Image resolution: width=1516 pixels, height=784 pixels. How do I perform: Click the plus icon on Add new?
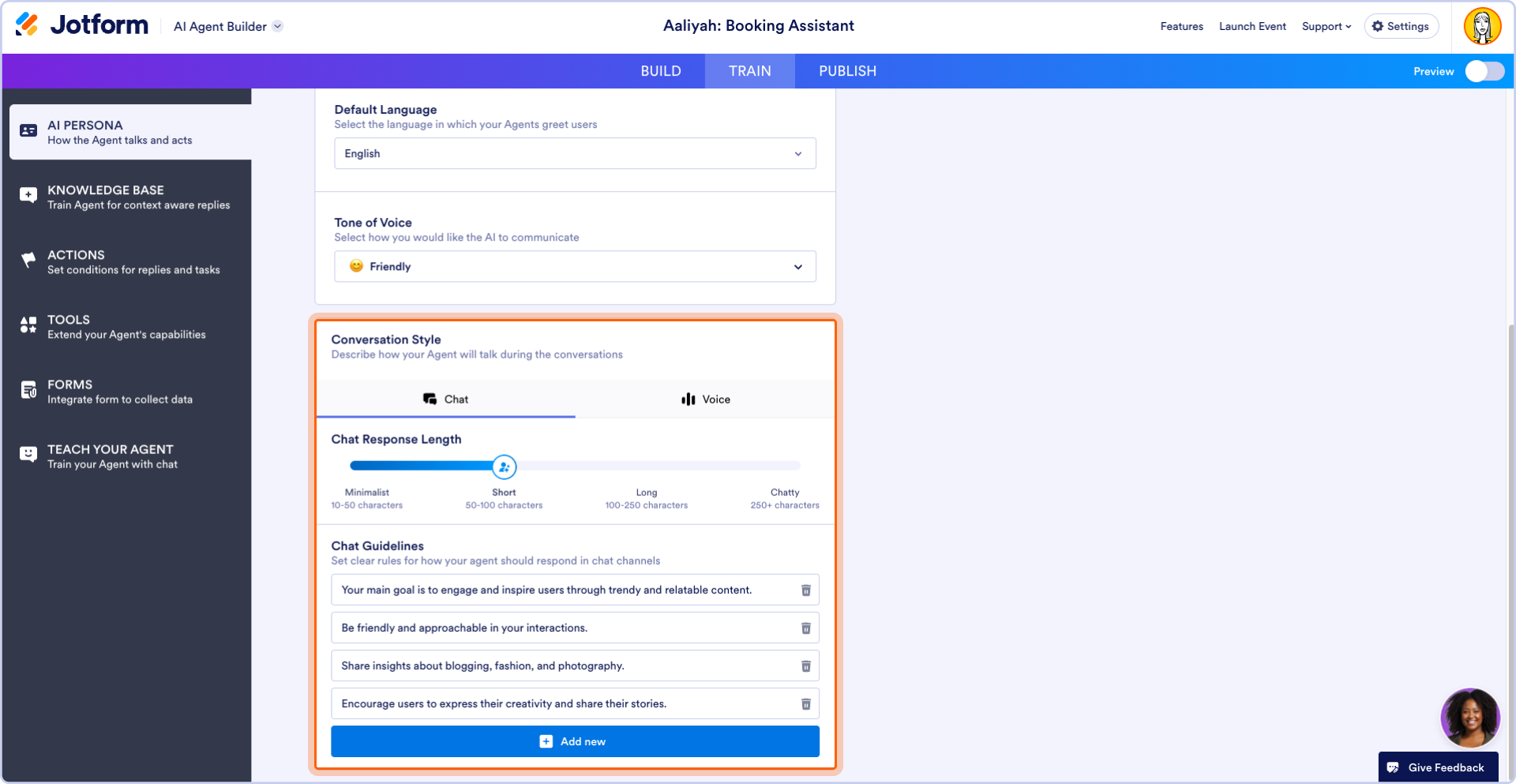coord(546,741)
